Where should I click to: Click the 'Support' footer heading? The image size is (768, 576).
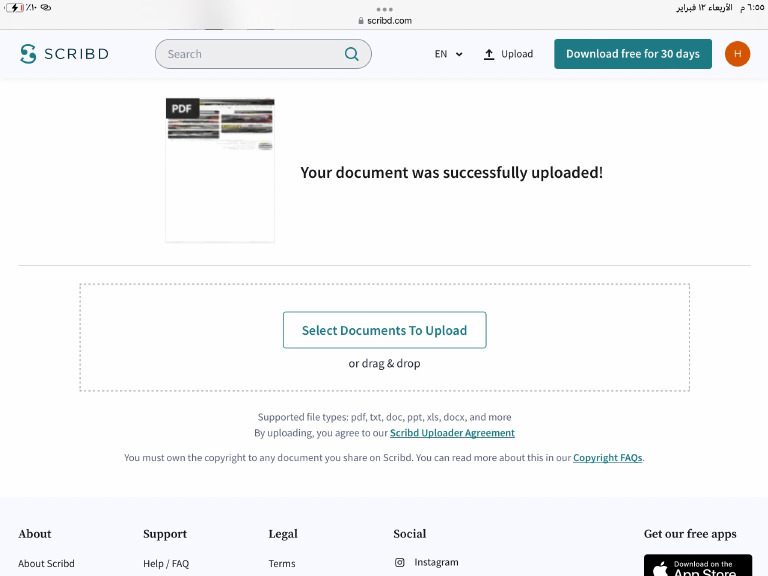165,534
